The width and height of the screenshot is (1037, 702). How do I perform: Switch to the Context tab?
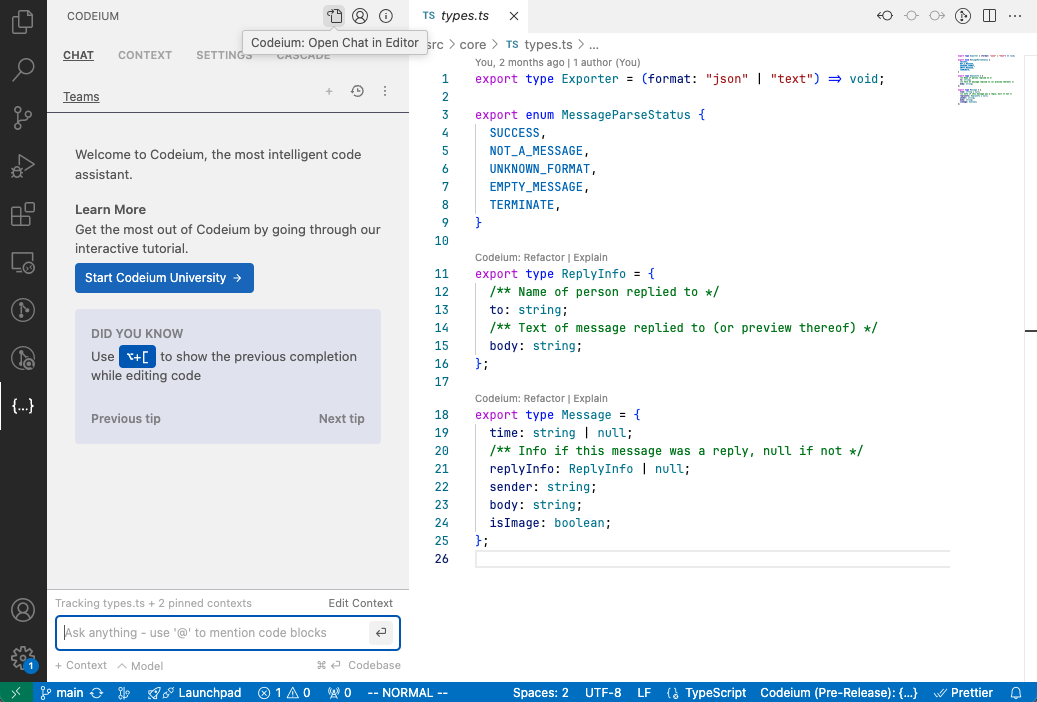145,55
